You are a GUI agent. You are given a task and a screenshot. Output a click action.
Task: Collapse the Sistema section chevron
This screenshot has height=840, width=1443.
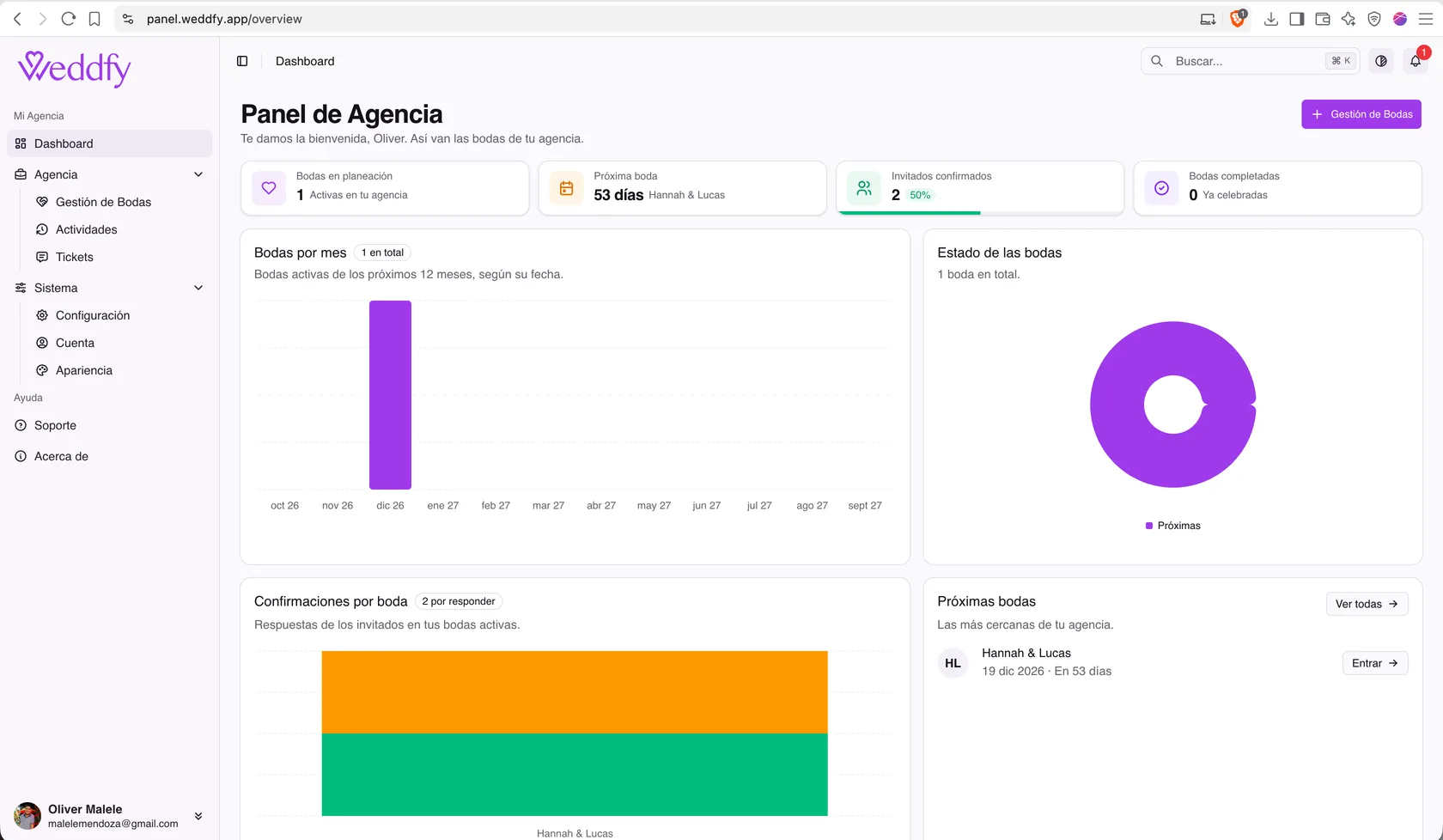[198, 288]
